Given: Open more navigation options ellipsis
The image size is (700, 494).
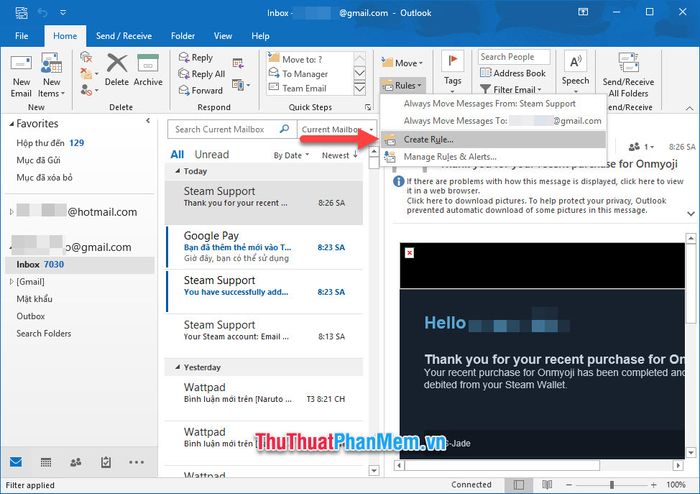Looking at the screenshot, I should (x=136, y=462).
